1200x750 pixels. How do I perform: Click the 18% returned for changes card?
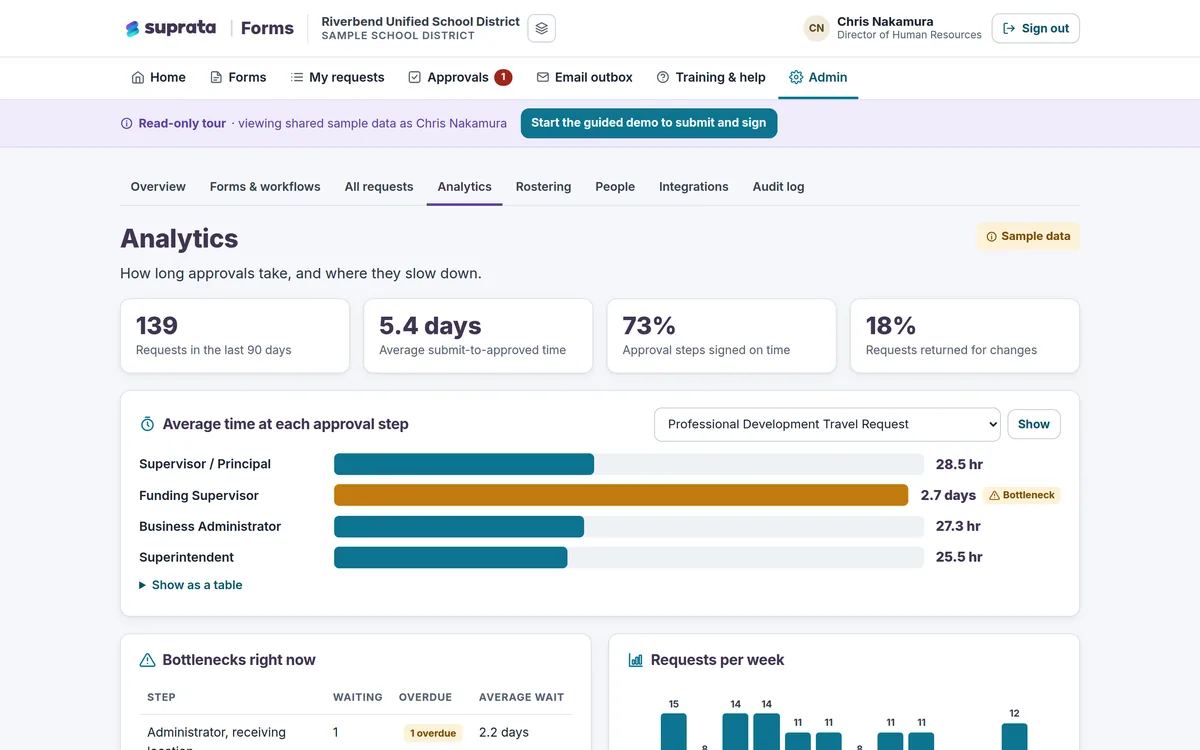(965, 336)
